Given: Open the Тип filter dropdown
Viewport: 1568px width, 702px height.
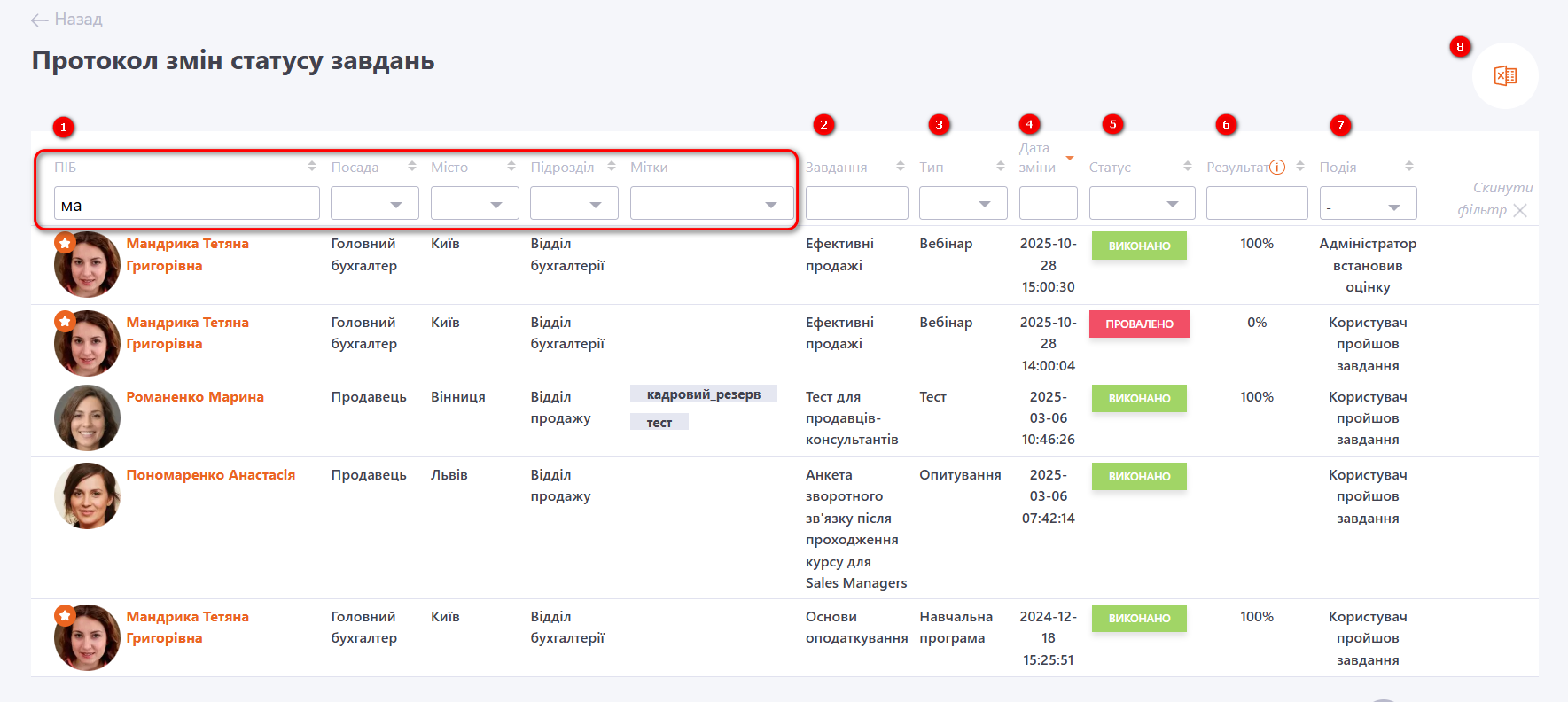Looking at the screenshot, I should point(963,204).
